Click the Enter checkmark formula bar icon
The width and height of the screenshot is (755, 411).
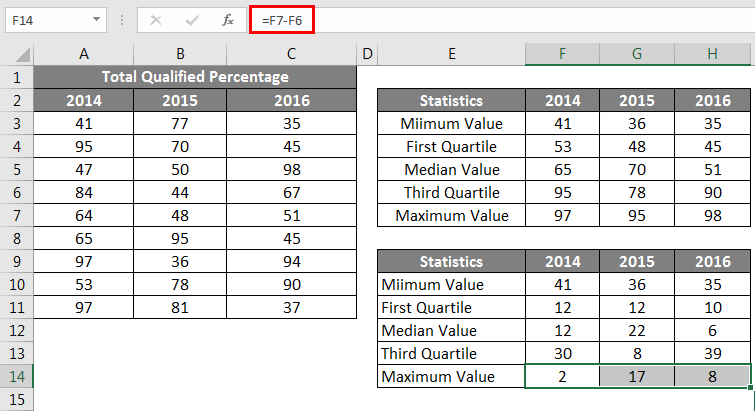coord(192,20)
